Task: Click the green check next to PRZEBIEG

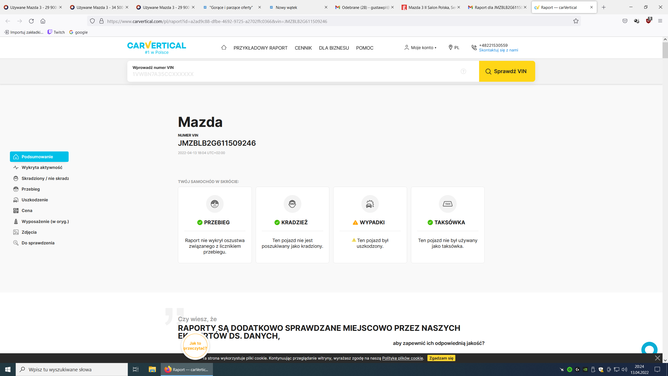Action: point(199,222)
